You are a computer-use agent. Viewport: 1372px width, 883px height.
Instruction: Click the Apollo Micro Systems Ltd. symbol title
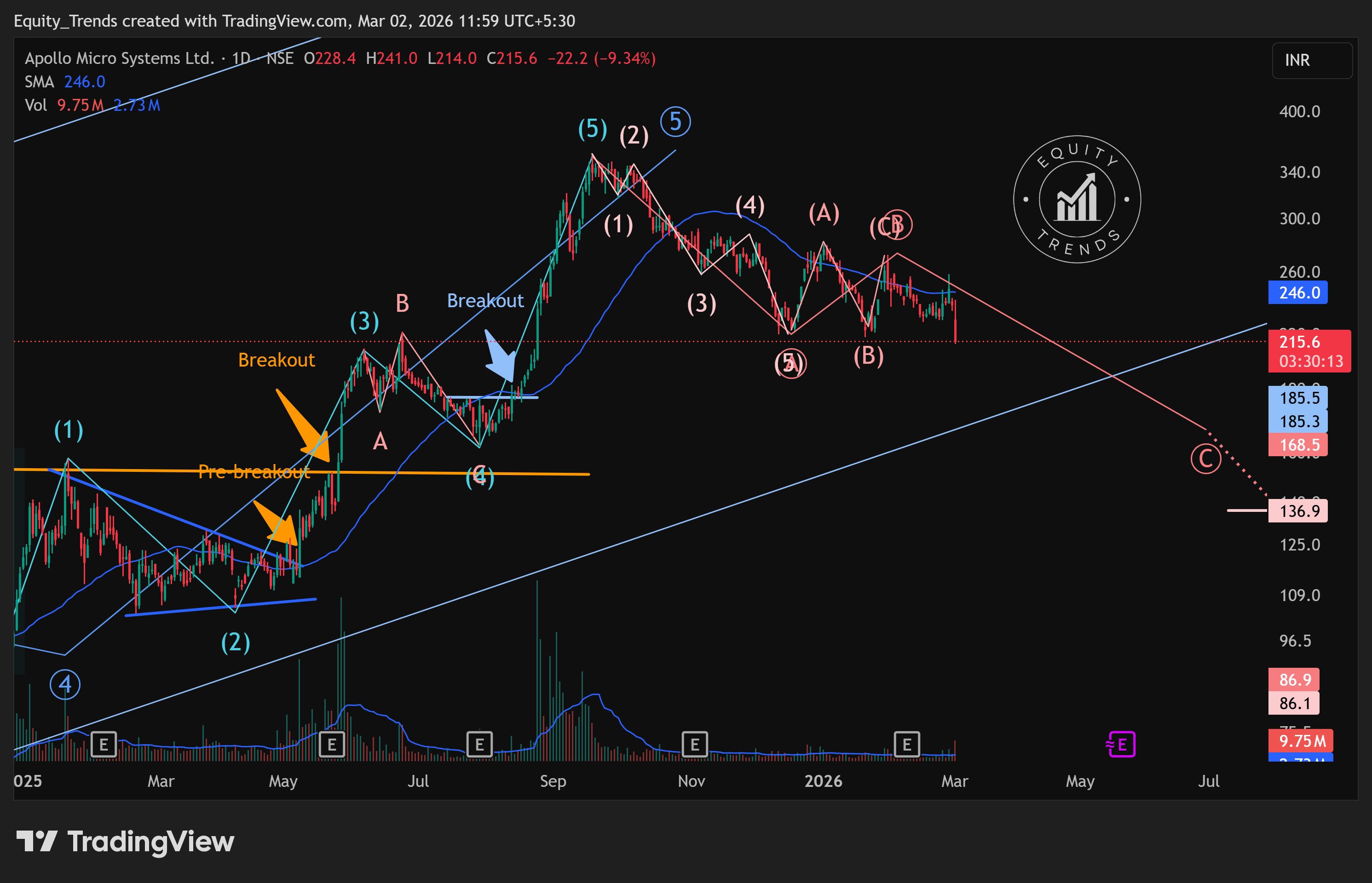point(119,58)
